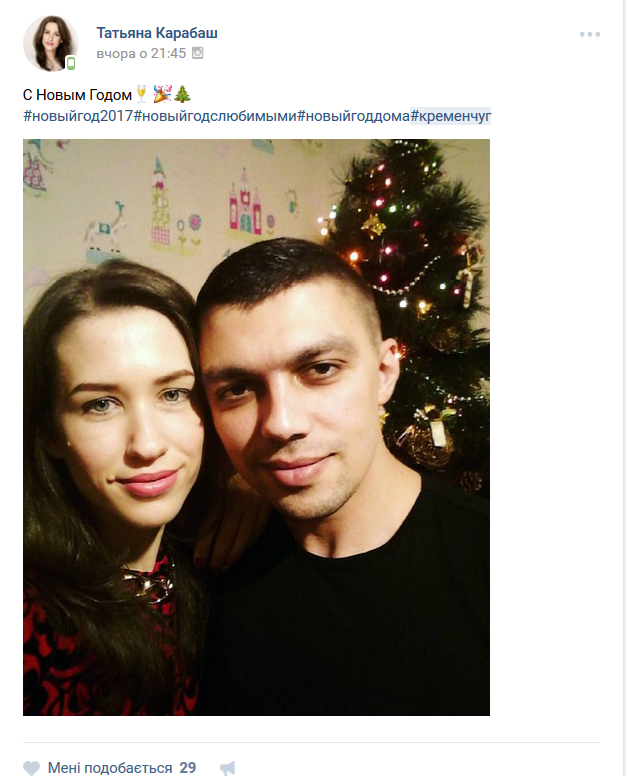Screen dimensions: 626x776
Task: Show who liked via count 29
Action: pos(188,768)
